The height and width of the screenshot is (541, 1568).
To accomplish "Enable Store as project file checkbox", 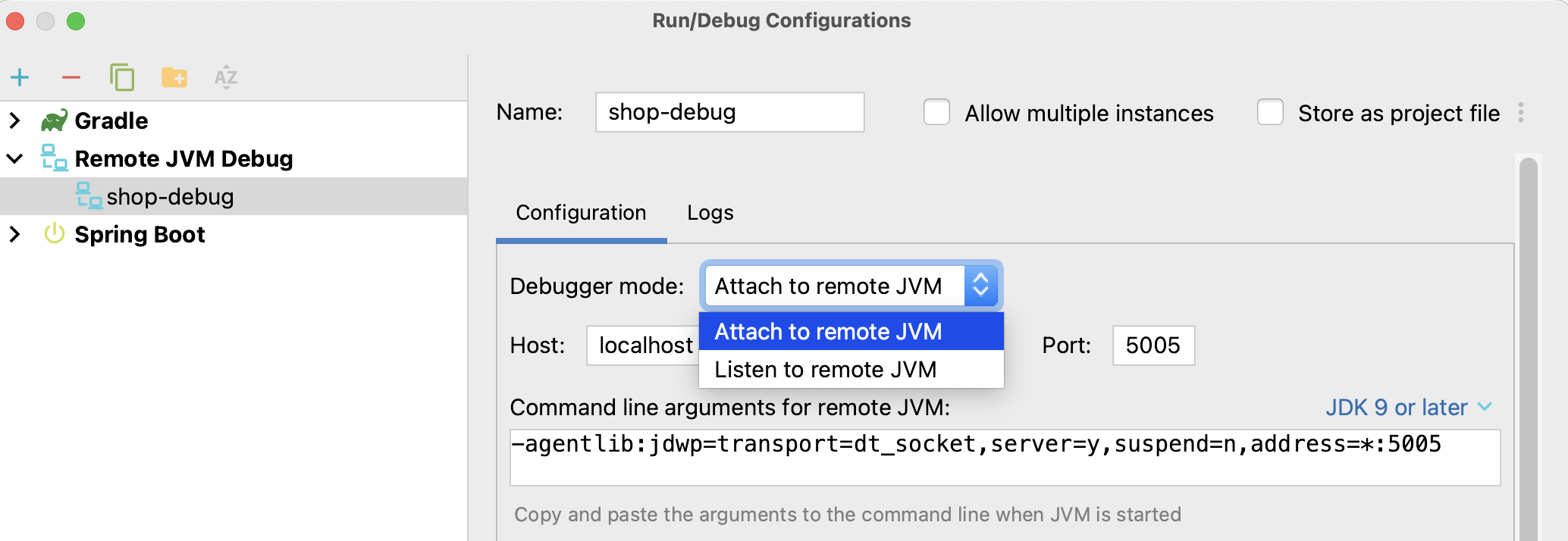I will click(x=1270, y=112).
